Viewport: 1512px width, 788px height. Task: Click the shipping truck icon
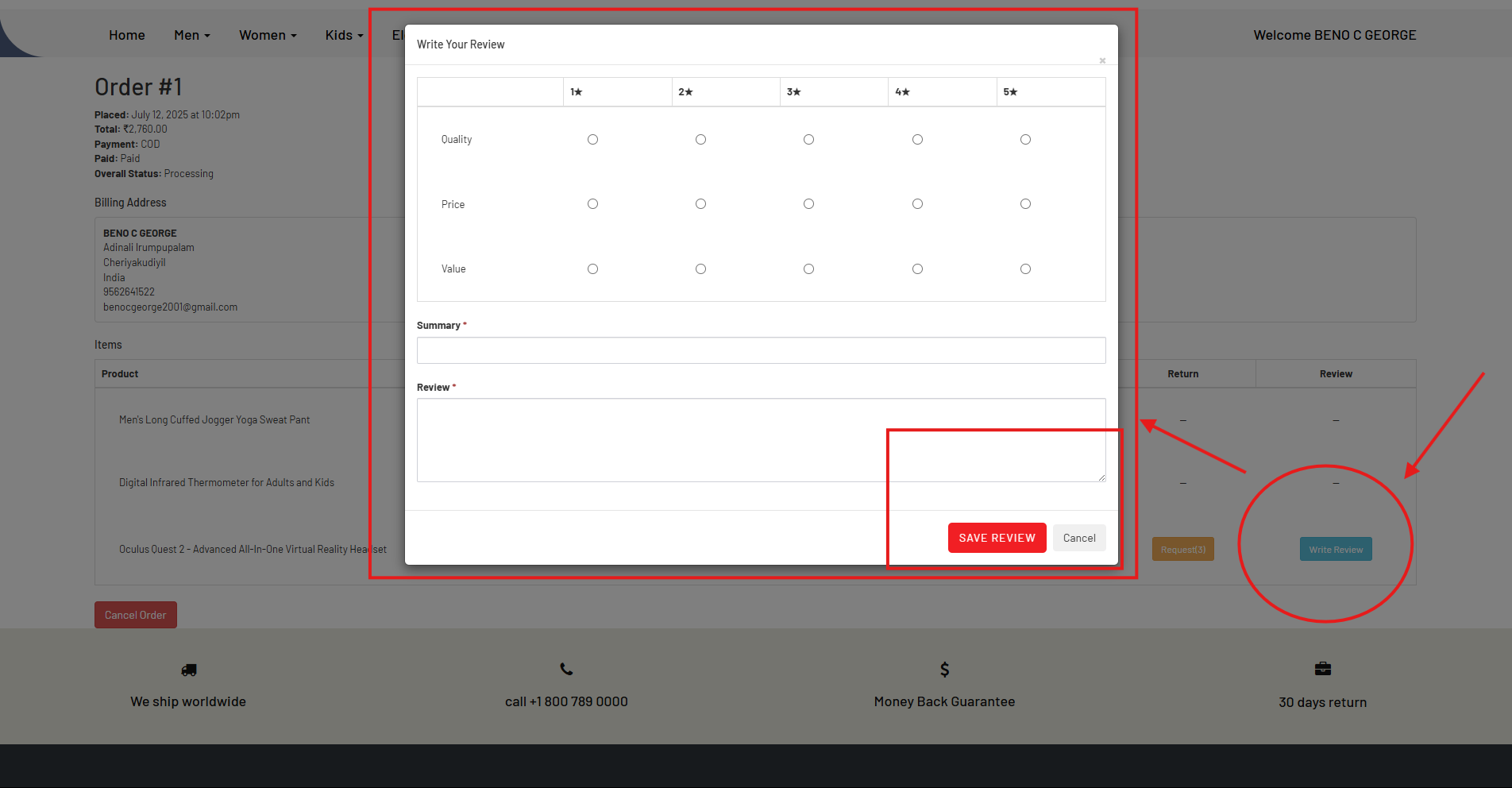(x=188, y=670)
